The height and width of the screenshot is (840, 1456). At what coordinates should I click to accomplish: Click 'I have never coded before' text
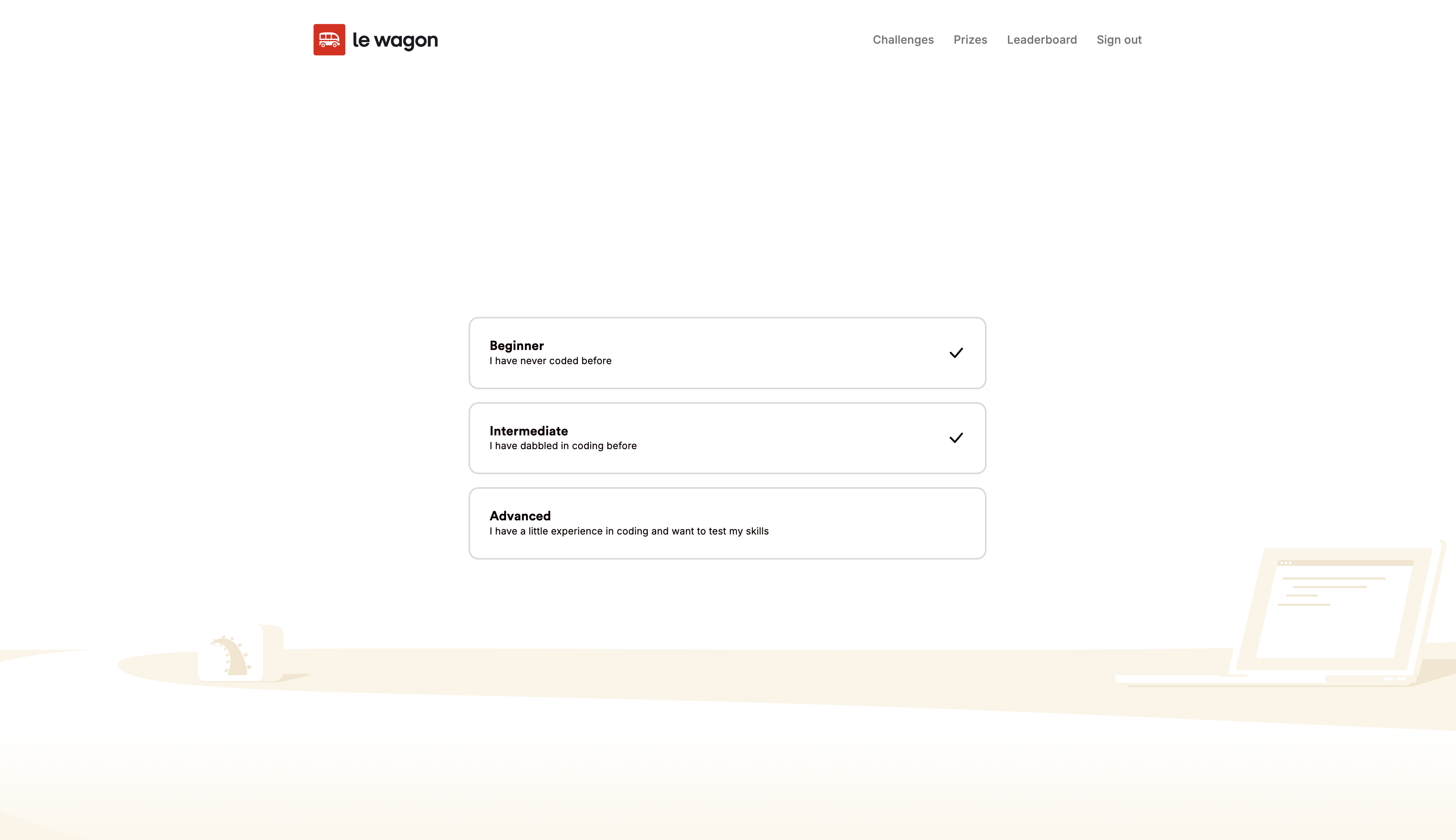tap(550, 361)
